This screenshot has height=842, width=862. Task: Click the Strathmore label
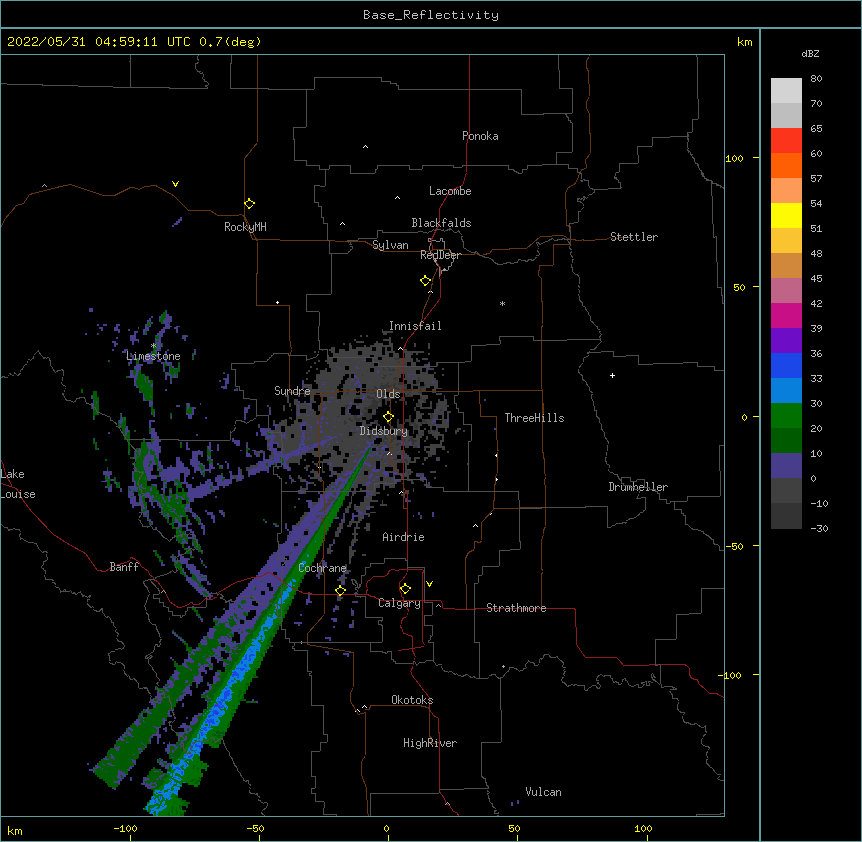[516, 608]
